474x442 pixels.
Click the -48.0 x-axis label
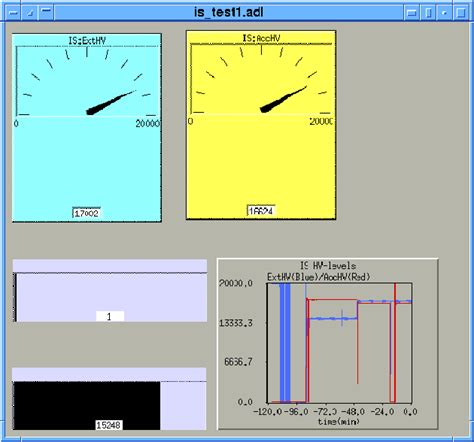pos(354,412)
